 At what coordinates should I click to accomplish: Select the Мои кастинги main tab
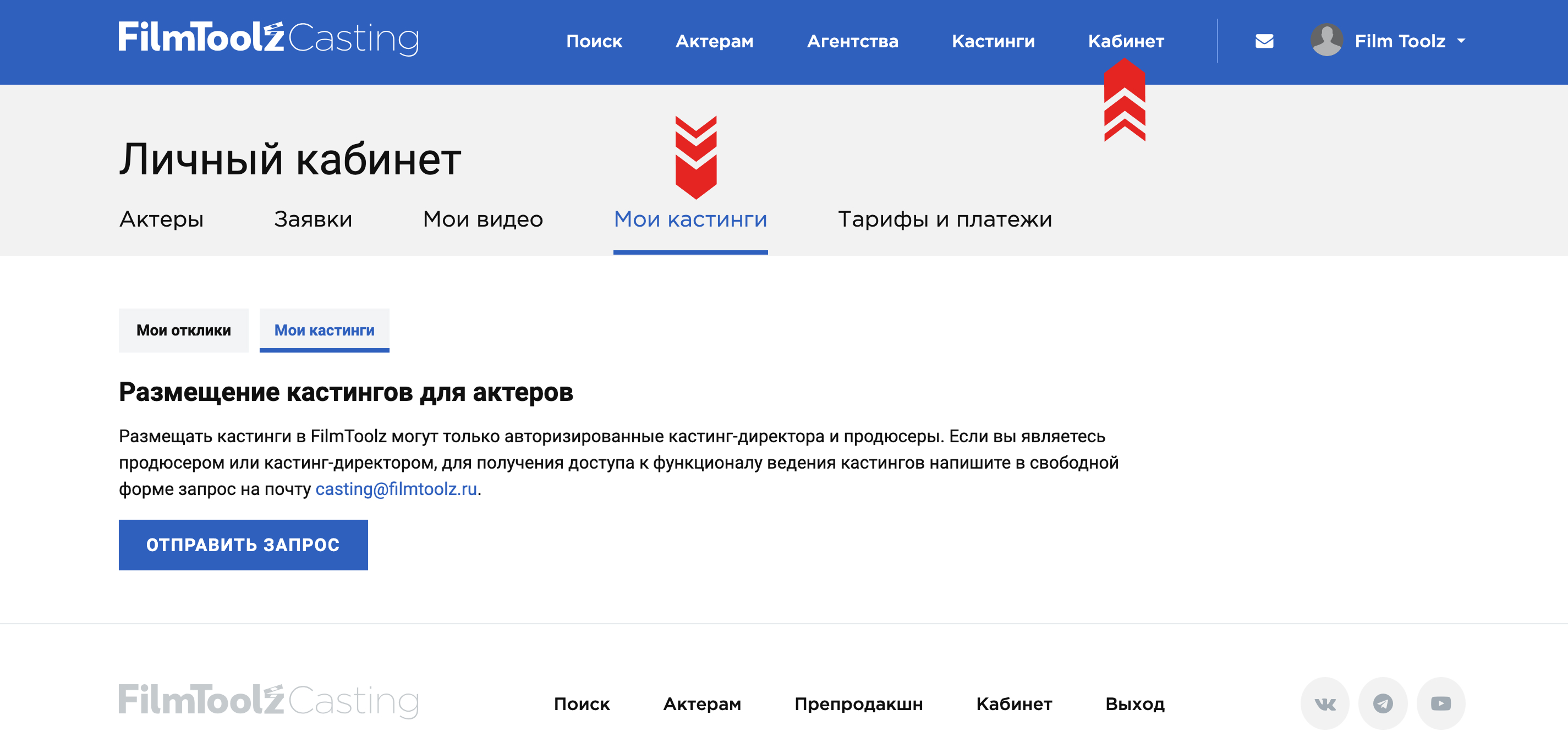(x=690, y=219)
